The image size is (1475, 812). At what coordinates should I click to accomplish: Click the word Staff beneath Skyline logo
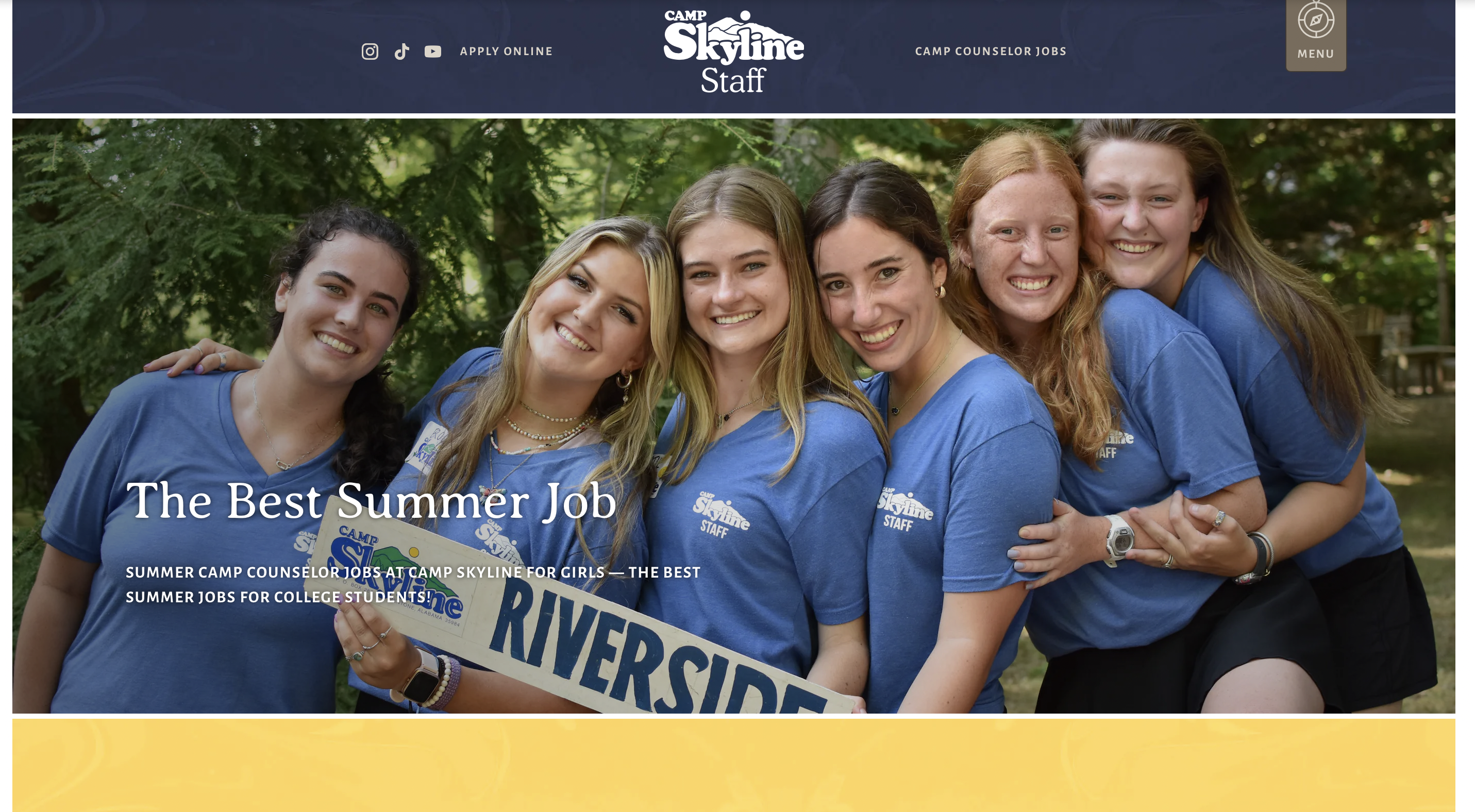point(733,81)
